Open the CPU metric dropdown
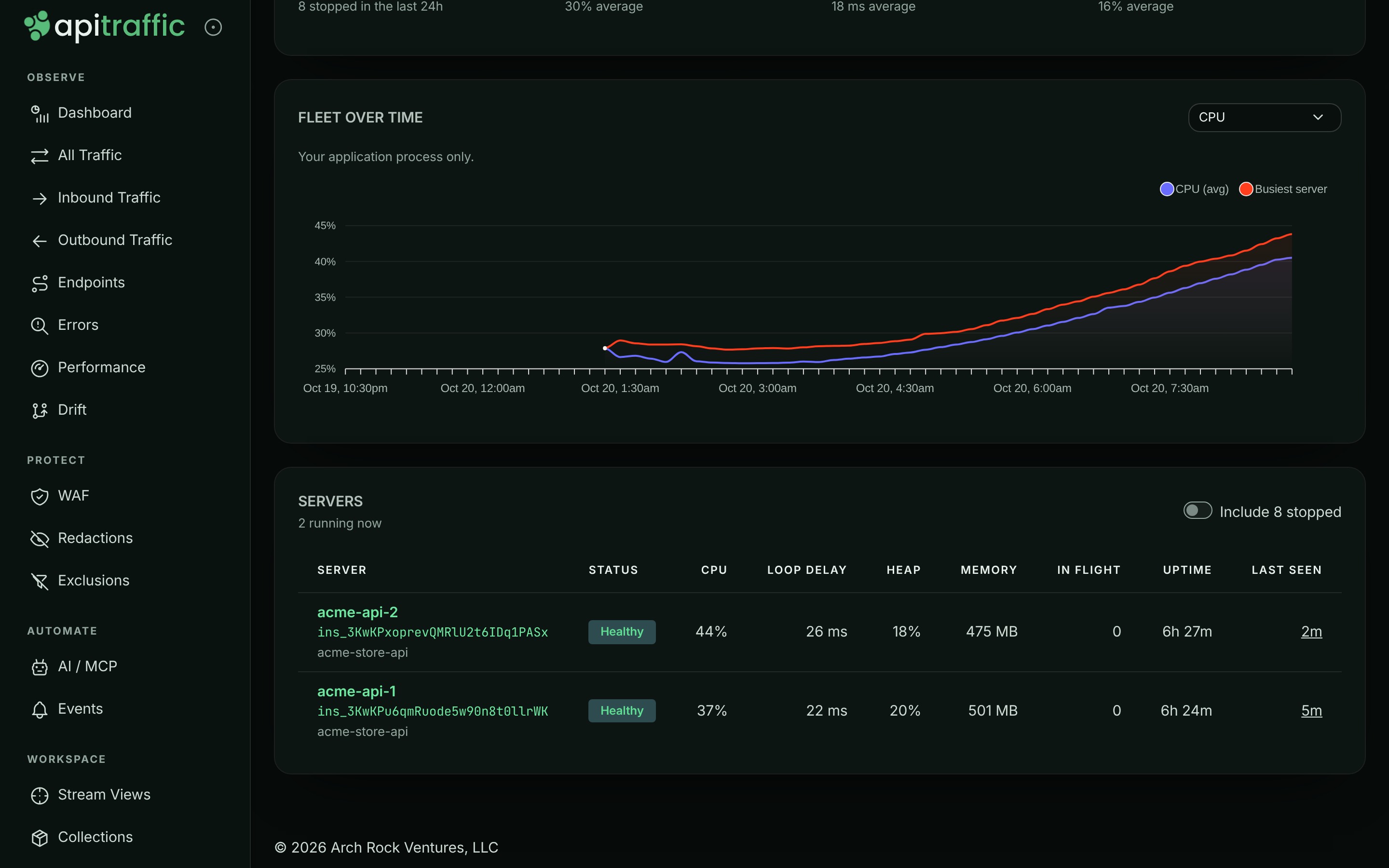The image size is (1389, 868). [1265, 117]
